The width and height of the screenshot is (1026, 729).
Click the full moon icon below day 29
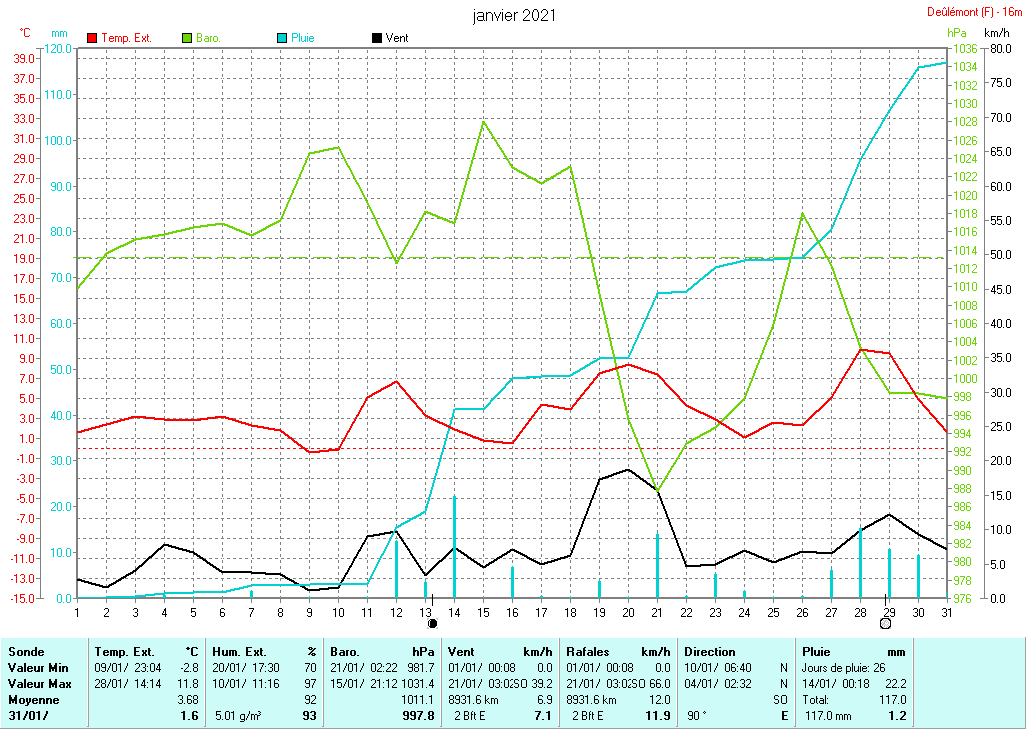tap(885, 623)
